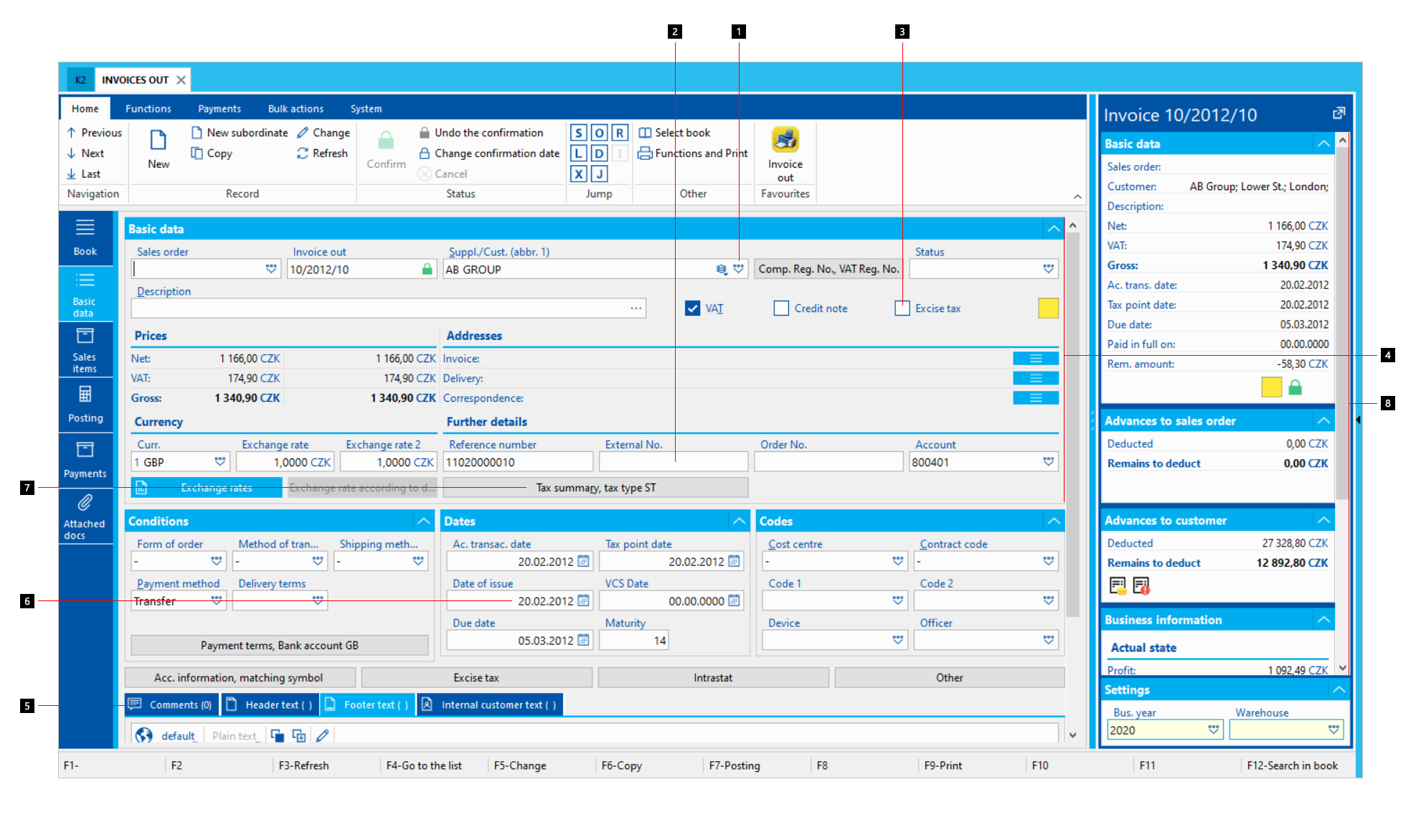Click the New record icon
Image resolution: width=1421 pixels, height=840 pixels.
point(158,141)
